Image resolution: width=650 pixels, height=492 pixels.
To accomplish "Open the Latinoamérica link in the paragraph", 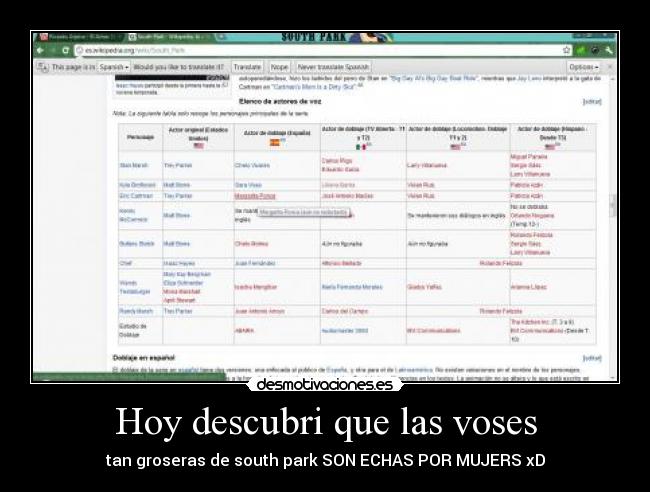I will click(414, 370).
